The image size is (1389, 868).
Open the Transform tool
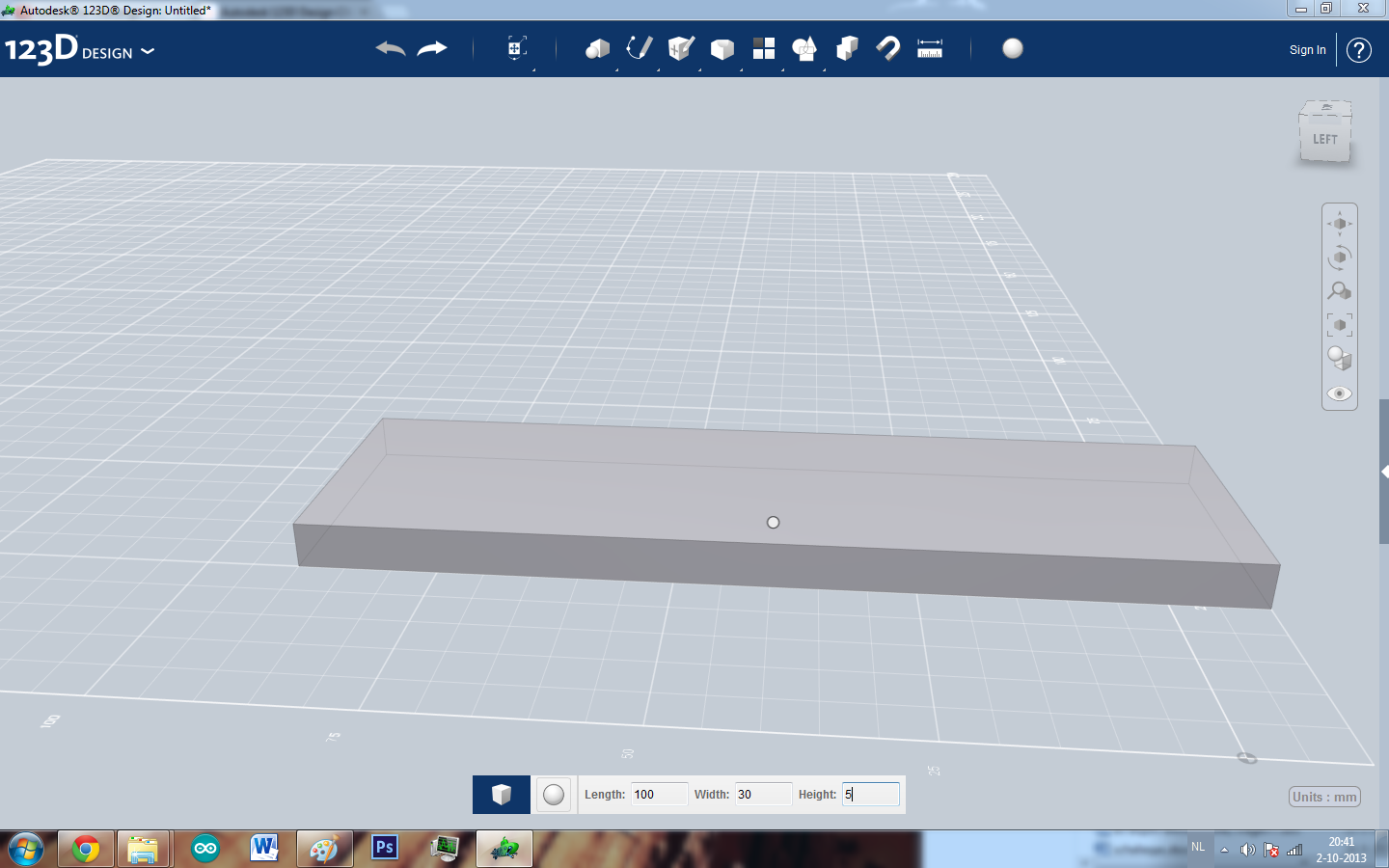517,48
